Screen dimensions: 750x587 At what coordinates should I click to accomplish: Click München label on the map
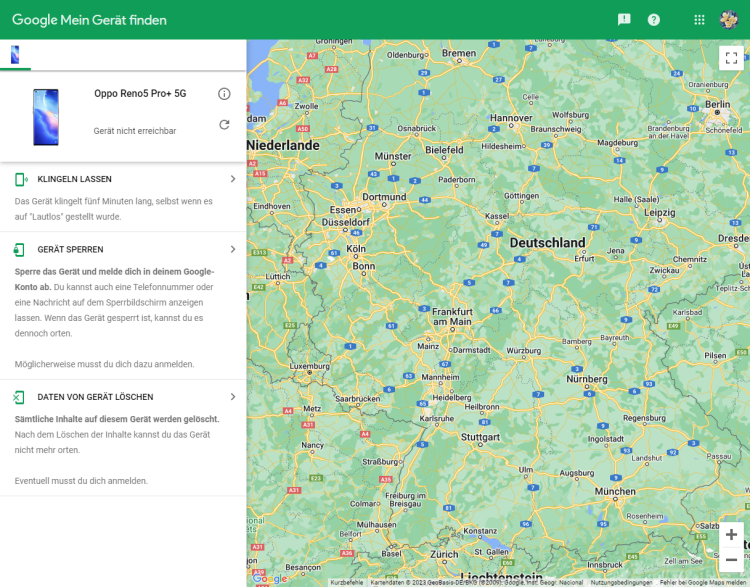pos(615,491)
